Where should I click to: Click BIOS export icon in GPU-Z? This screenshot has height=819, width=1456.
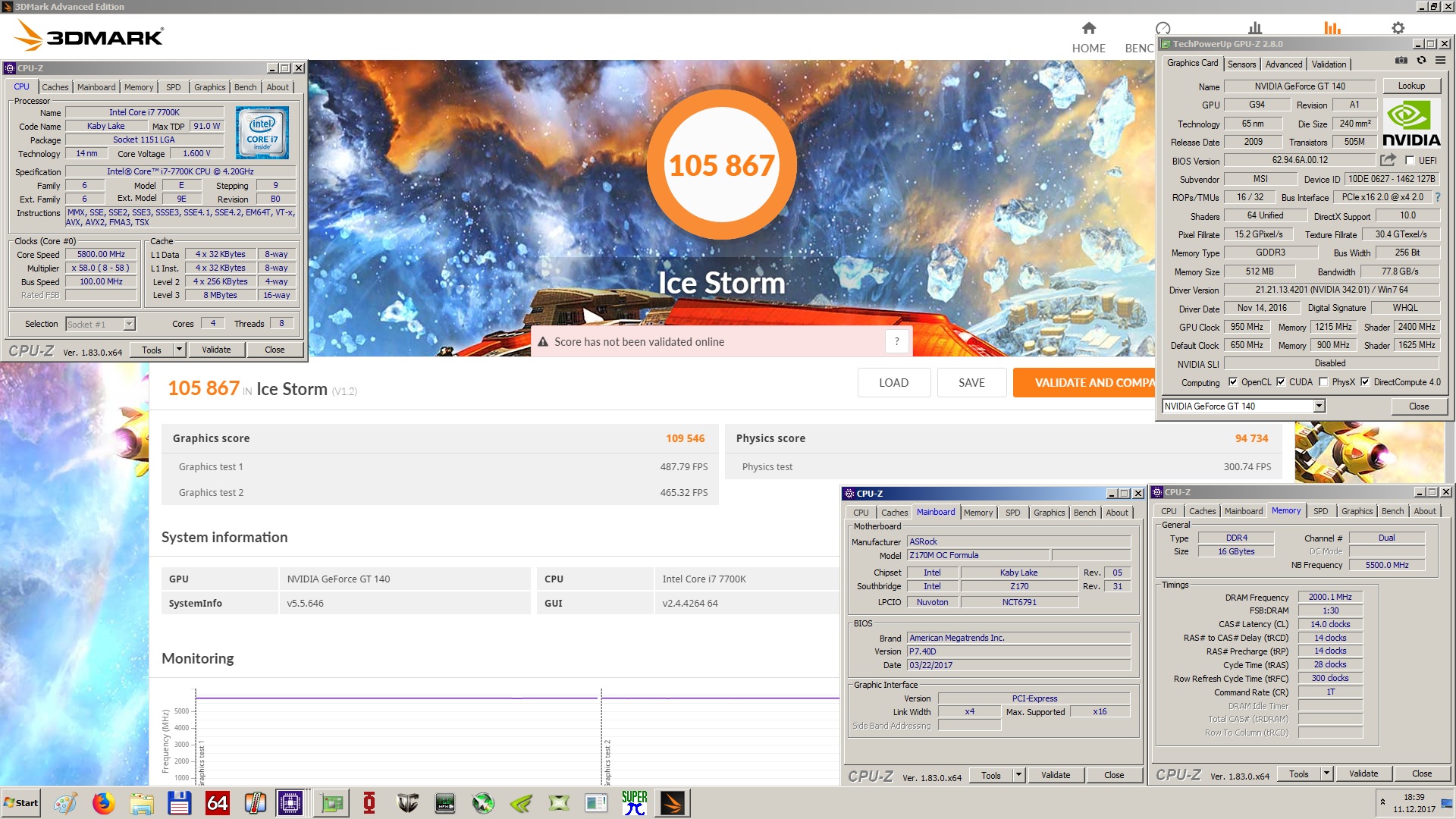click(x=1388, y=160)
